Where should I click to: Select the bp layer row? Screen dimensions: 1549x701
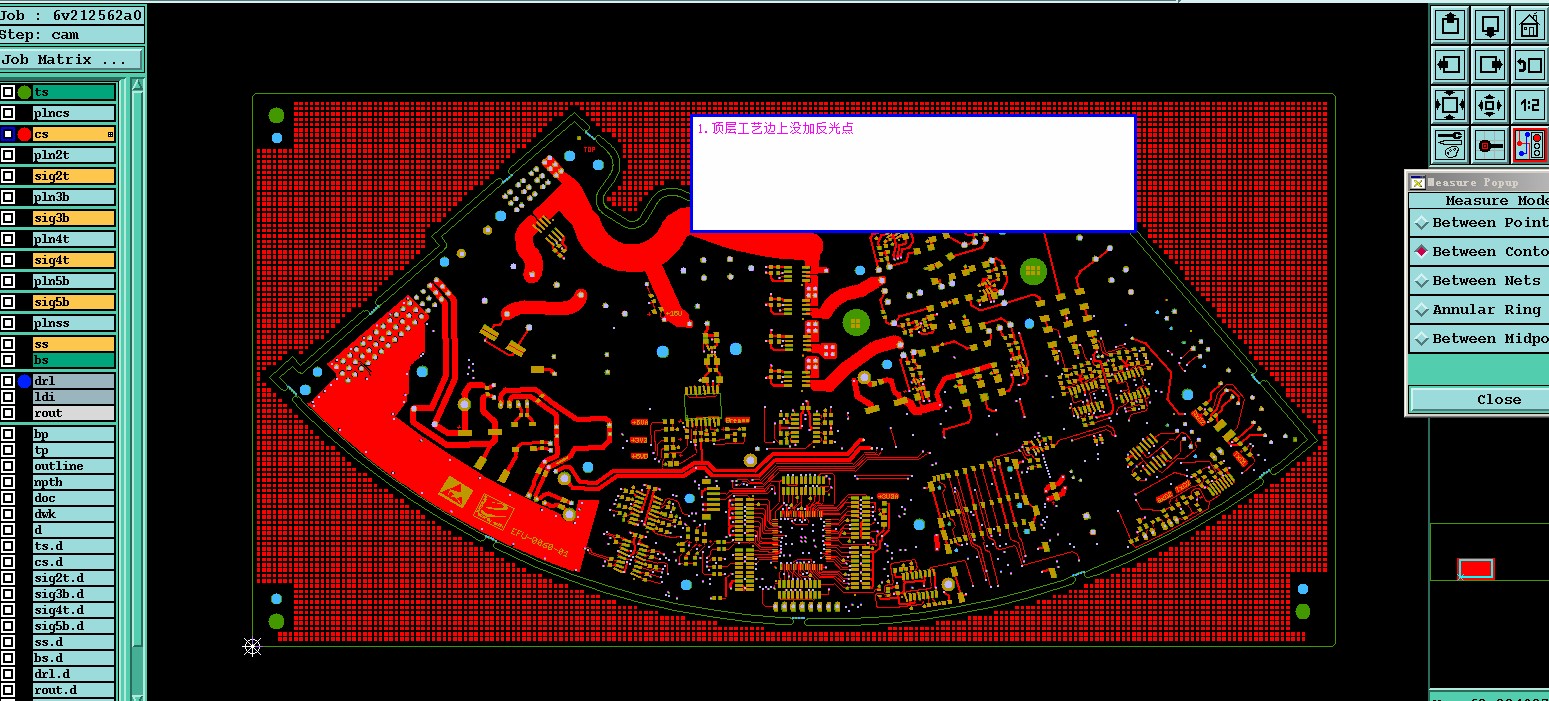pyautogui.click(x=73, y=434)
